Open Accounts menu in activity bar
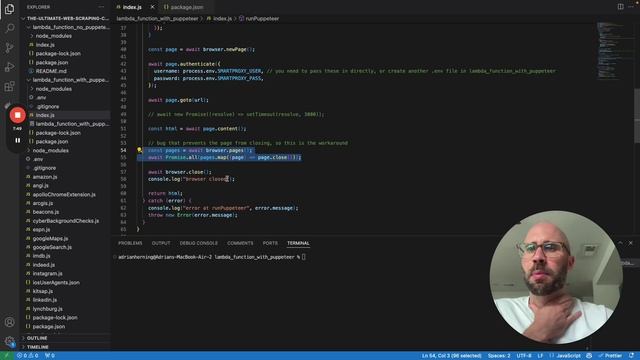 pyautogui.click(x=9, y=322)
